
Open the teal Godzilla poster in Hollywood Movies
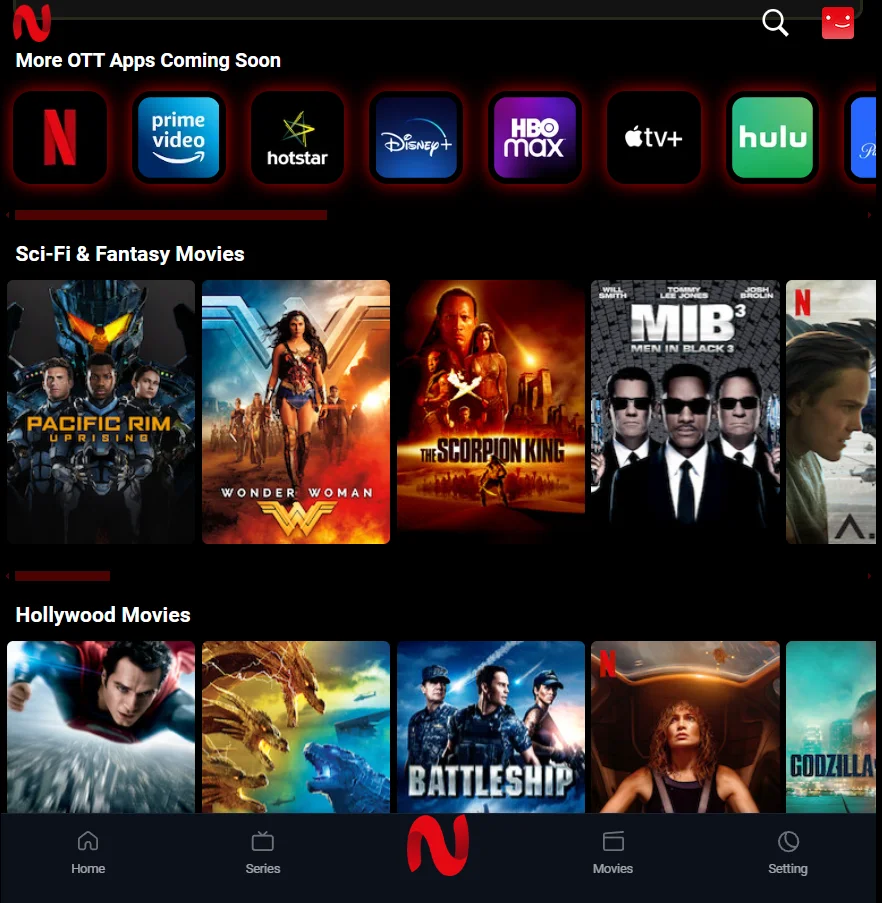(x=831, y=727)
